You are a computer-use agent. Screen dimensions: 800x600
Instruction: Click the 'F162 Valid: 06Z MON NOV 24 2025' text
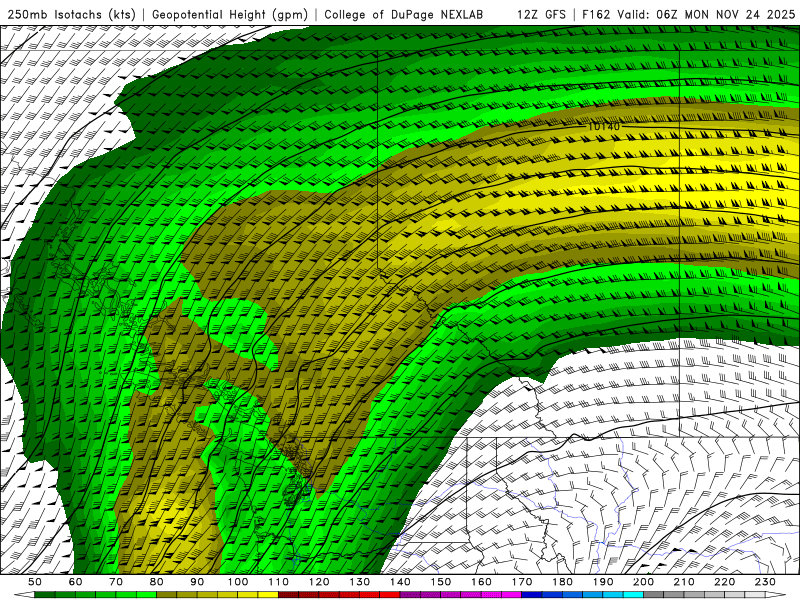tap(688, 14)
